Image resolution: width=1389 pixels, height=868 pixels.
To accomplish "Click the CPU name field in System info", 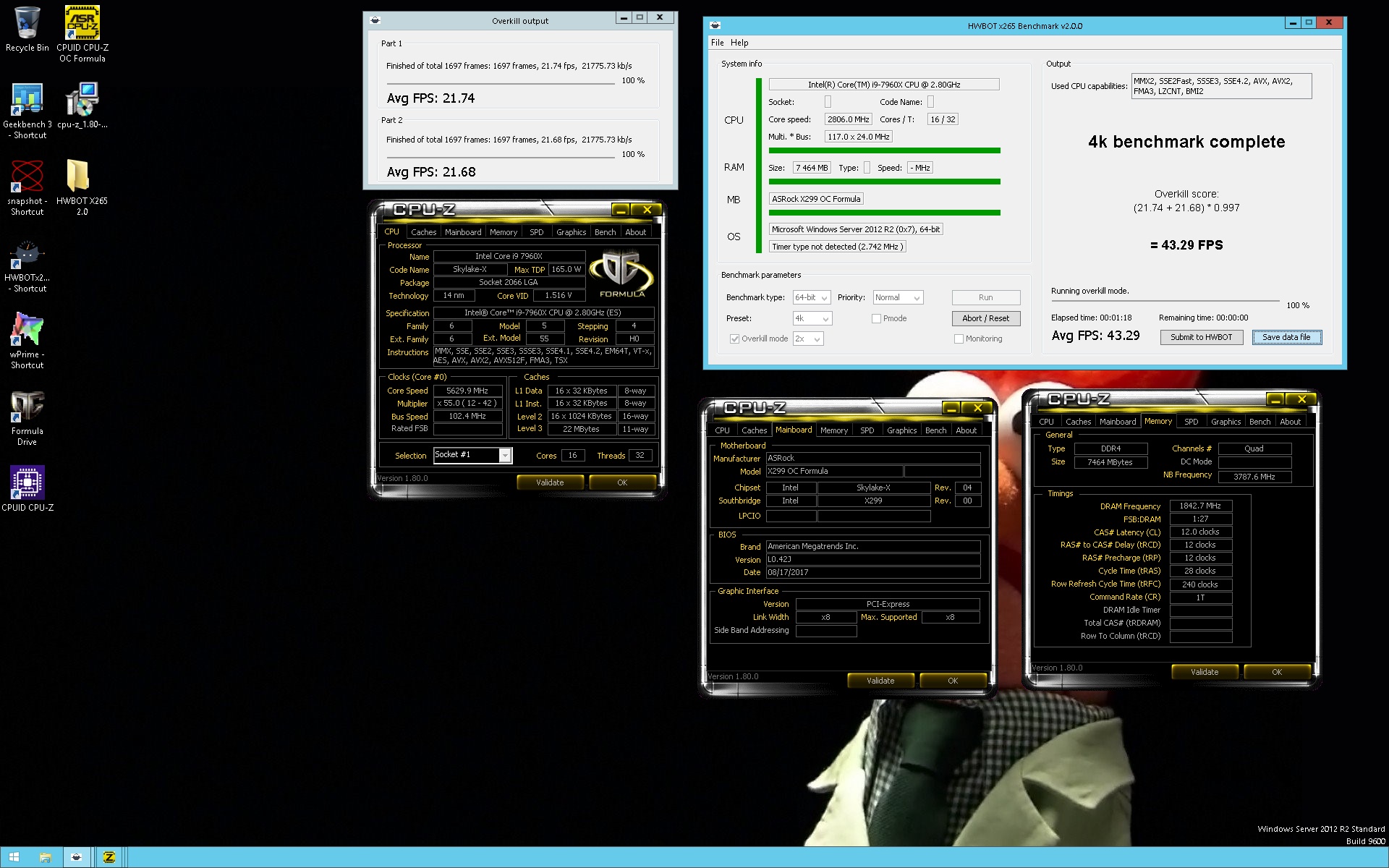I will pyautogui.click(x=883, y=85).
